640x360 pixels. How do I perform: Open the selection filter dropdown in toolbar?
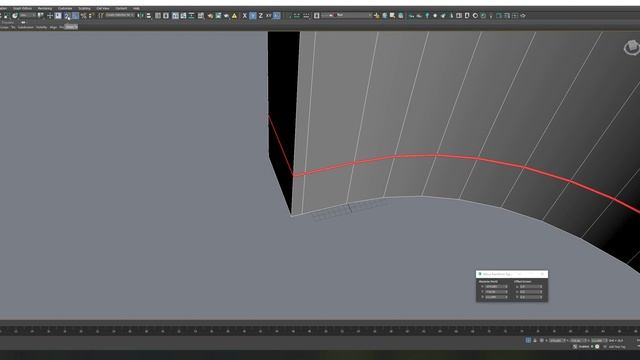click(28, 15)
